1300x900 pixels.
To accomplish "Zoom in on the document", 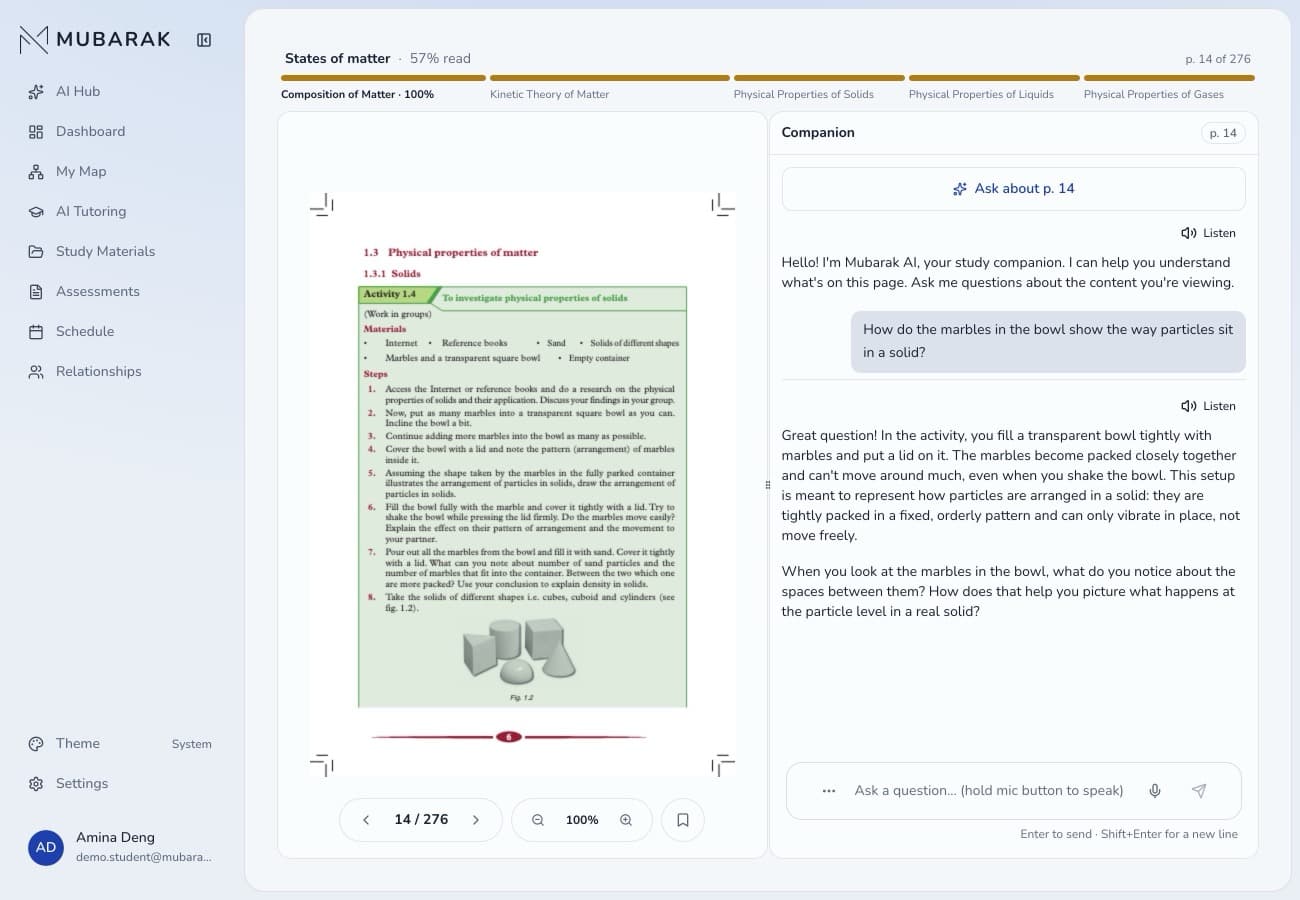I will [626, 820].
